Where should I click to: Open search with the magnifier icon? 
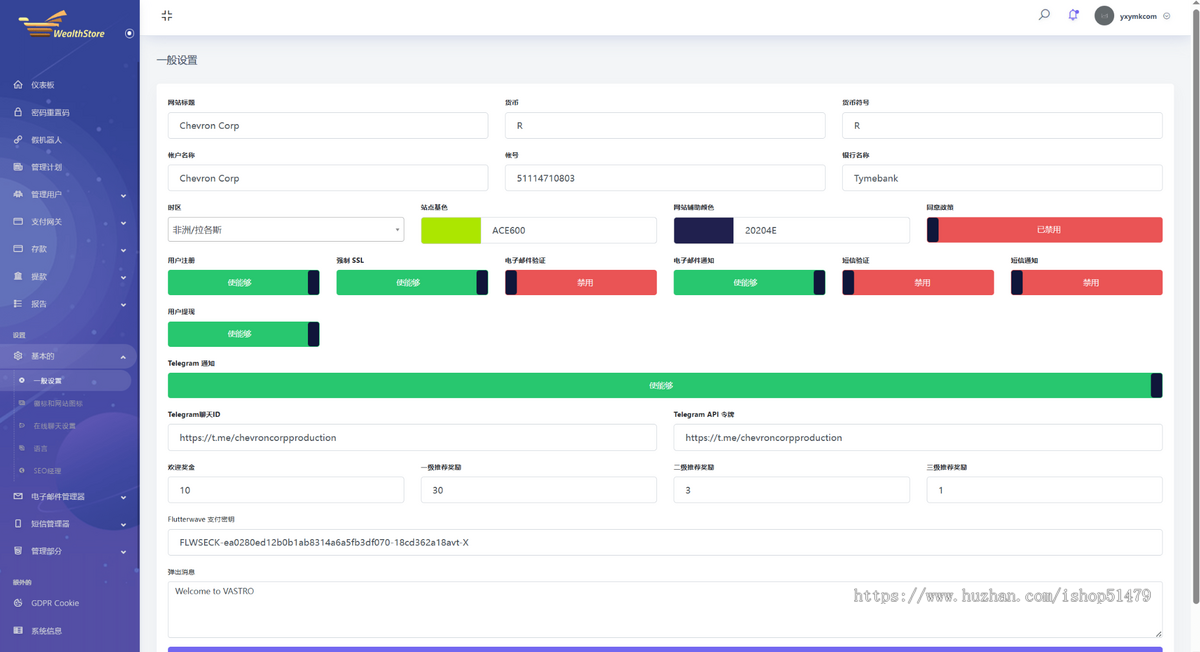pos(1044,15)
